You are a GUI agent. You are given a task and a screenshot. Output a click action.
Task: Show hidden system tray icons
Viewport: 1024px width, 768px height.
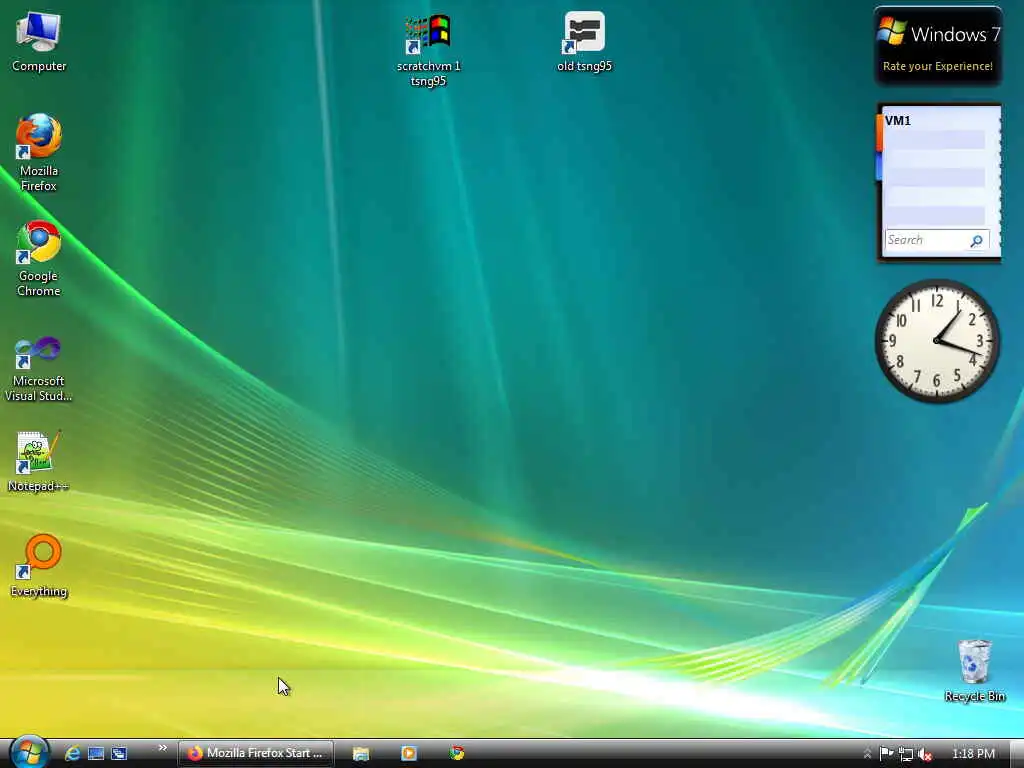coord(867,754)
